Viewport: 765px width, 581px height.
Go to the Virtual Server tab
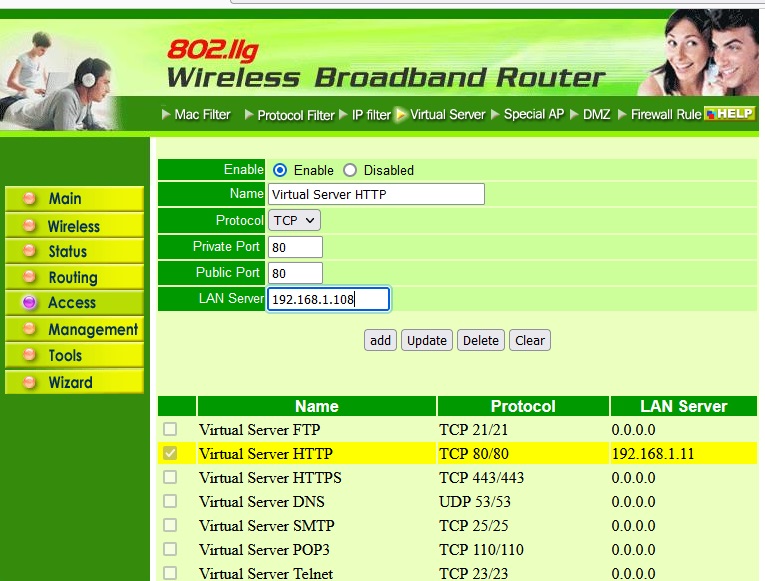[x=441, y=115]
